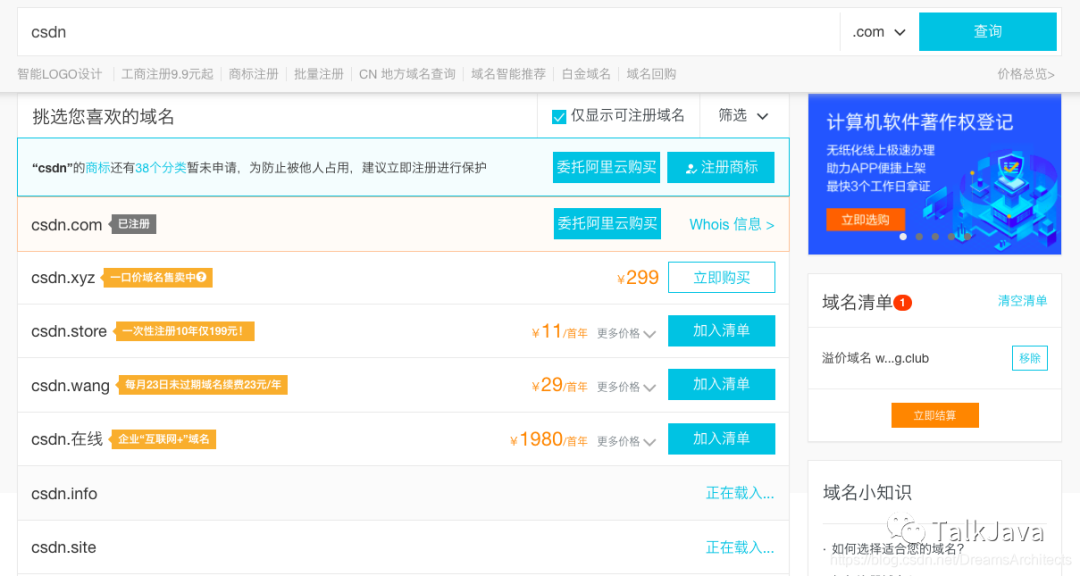Open 价格总览 link

1026,74
